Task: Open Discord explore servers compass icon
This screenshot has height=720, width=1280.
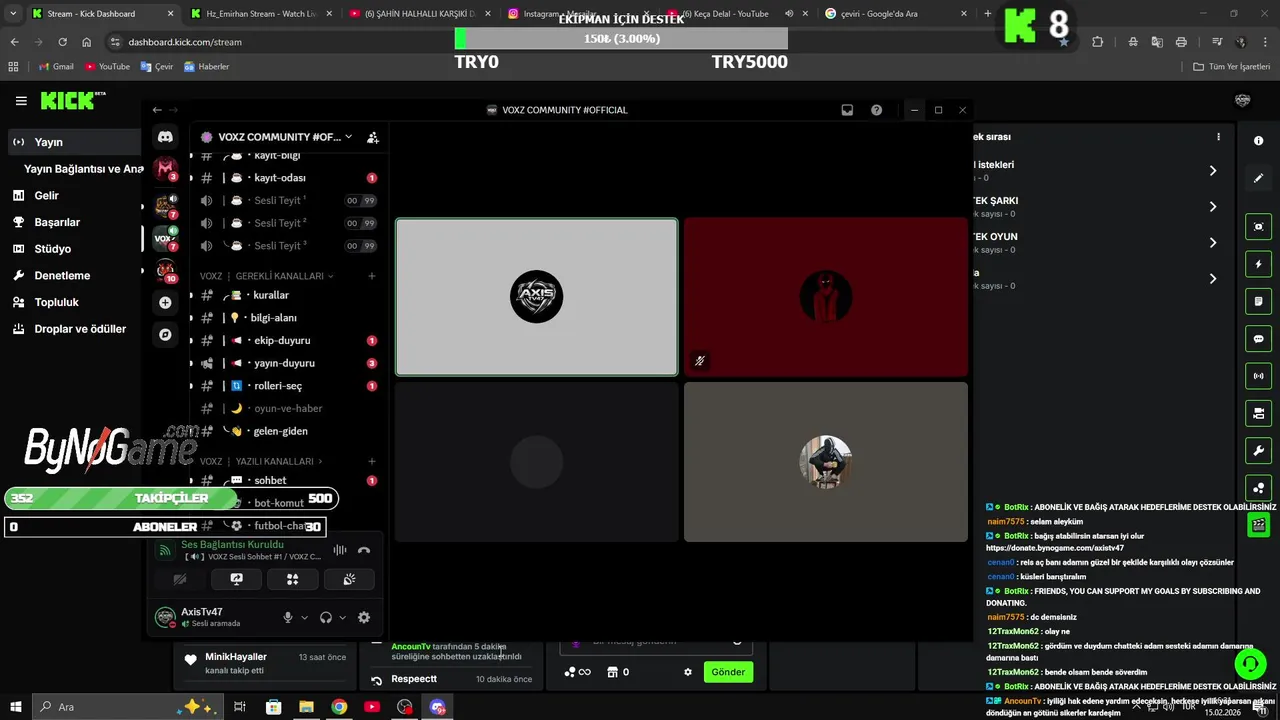Action: (165, 335)
